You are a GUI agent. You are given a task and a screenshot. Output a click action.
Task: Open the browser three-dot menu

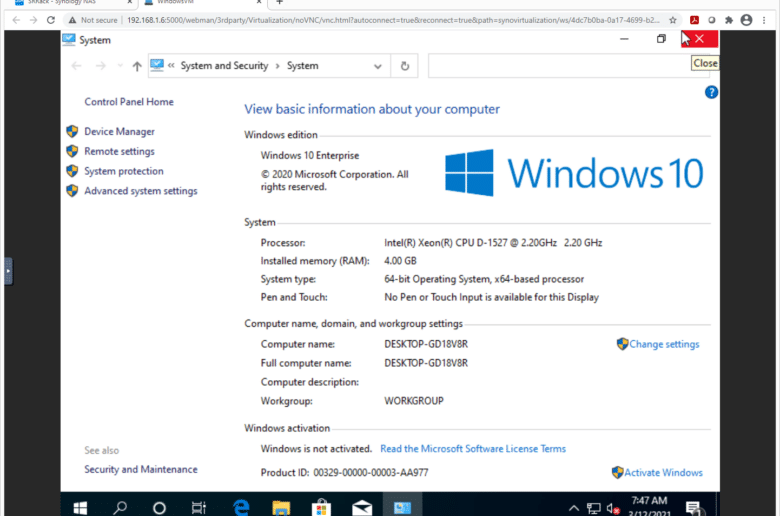tap(764, 20)
